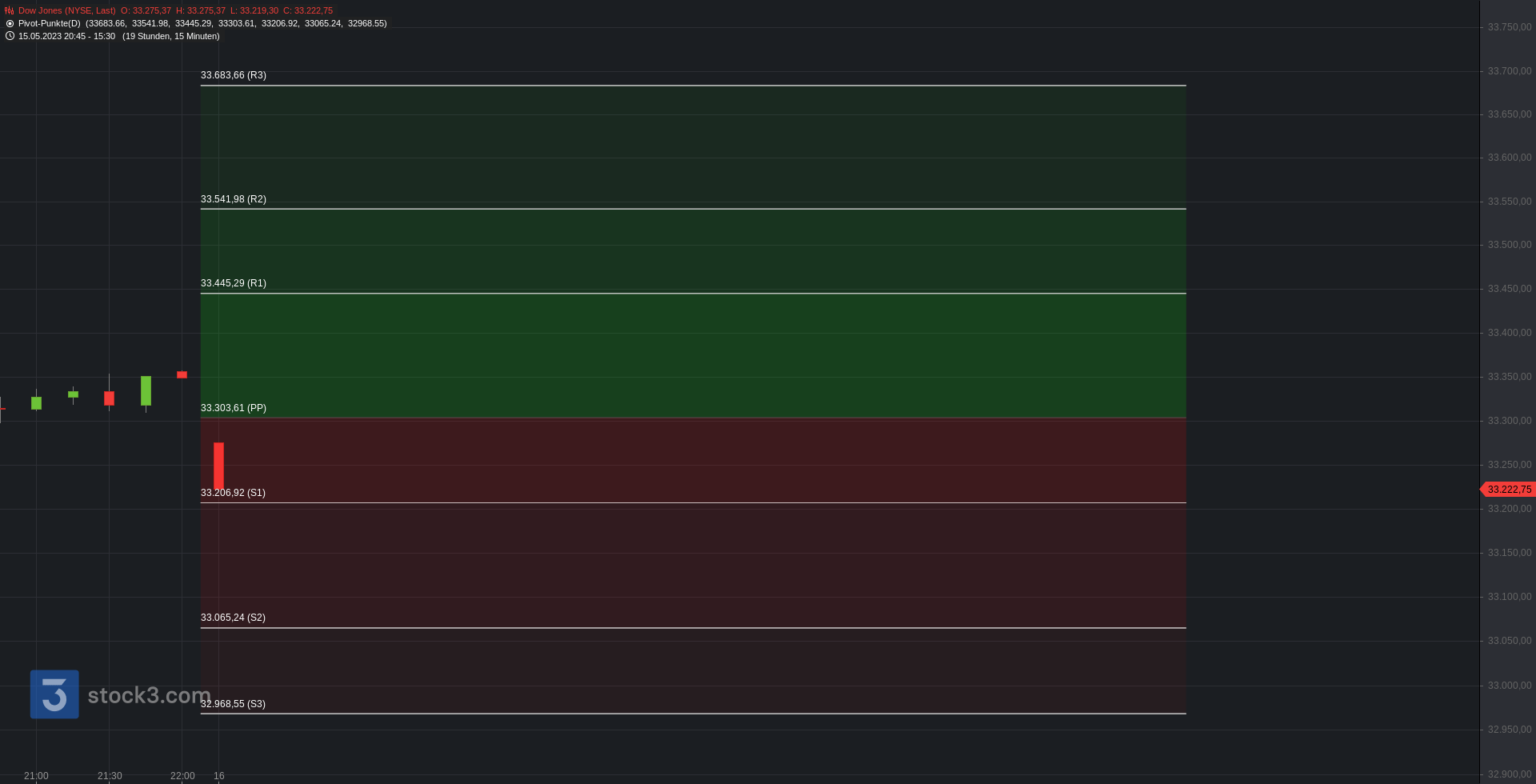Click the 33.683,66 (R3) pivot line label

[234, 75]
